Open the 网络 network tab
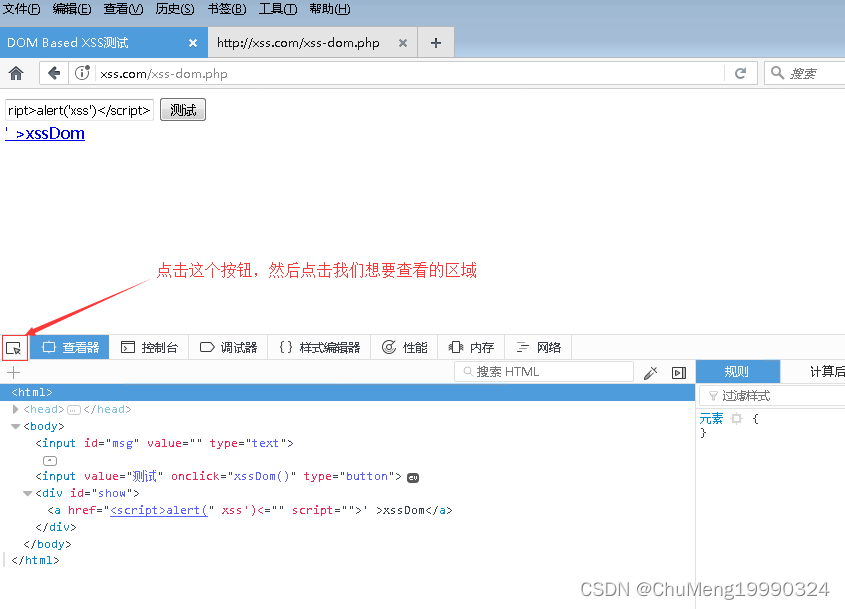Screen dimensions: 845x609 (538, 348)
